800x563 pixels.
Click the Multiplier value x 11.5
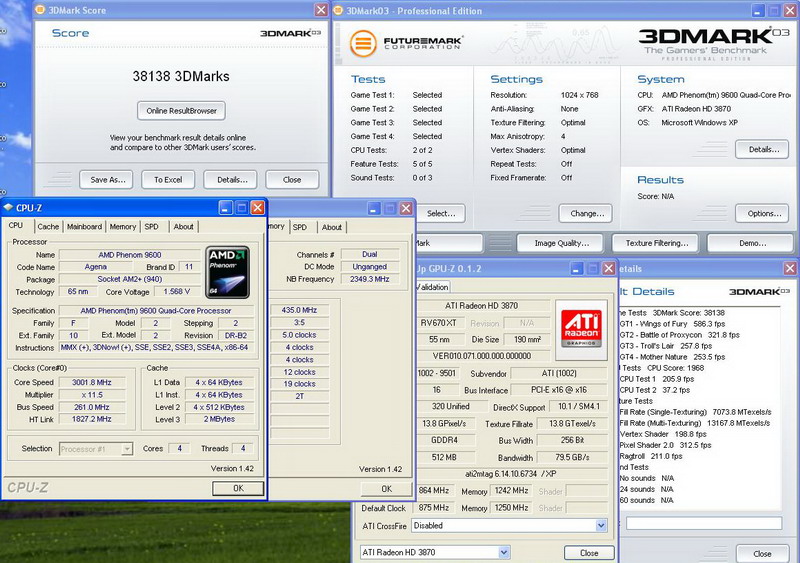click(x=92, y=395)
